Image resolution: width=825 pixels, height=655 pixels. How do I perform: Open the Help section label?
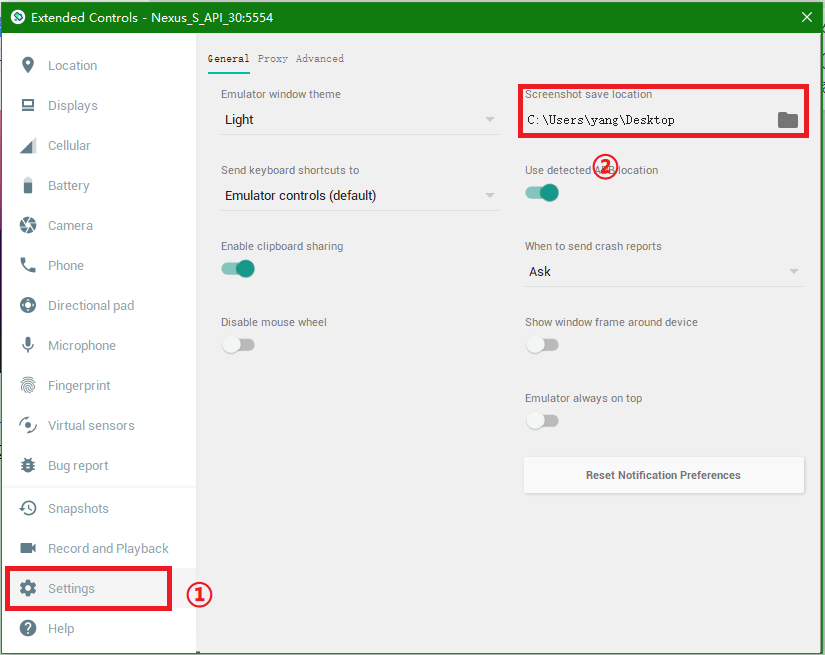(61, 629)
